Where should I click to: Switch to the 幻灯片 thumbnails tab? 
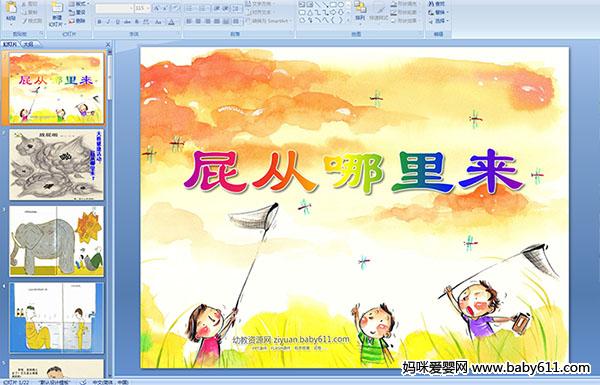coord(10,44)
